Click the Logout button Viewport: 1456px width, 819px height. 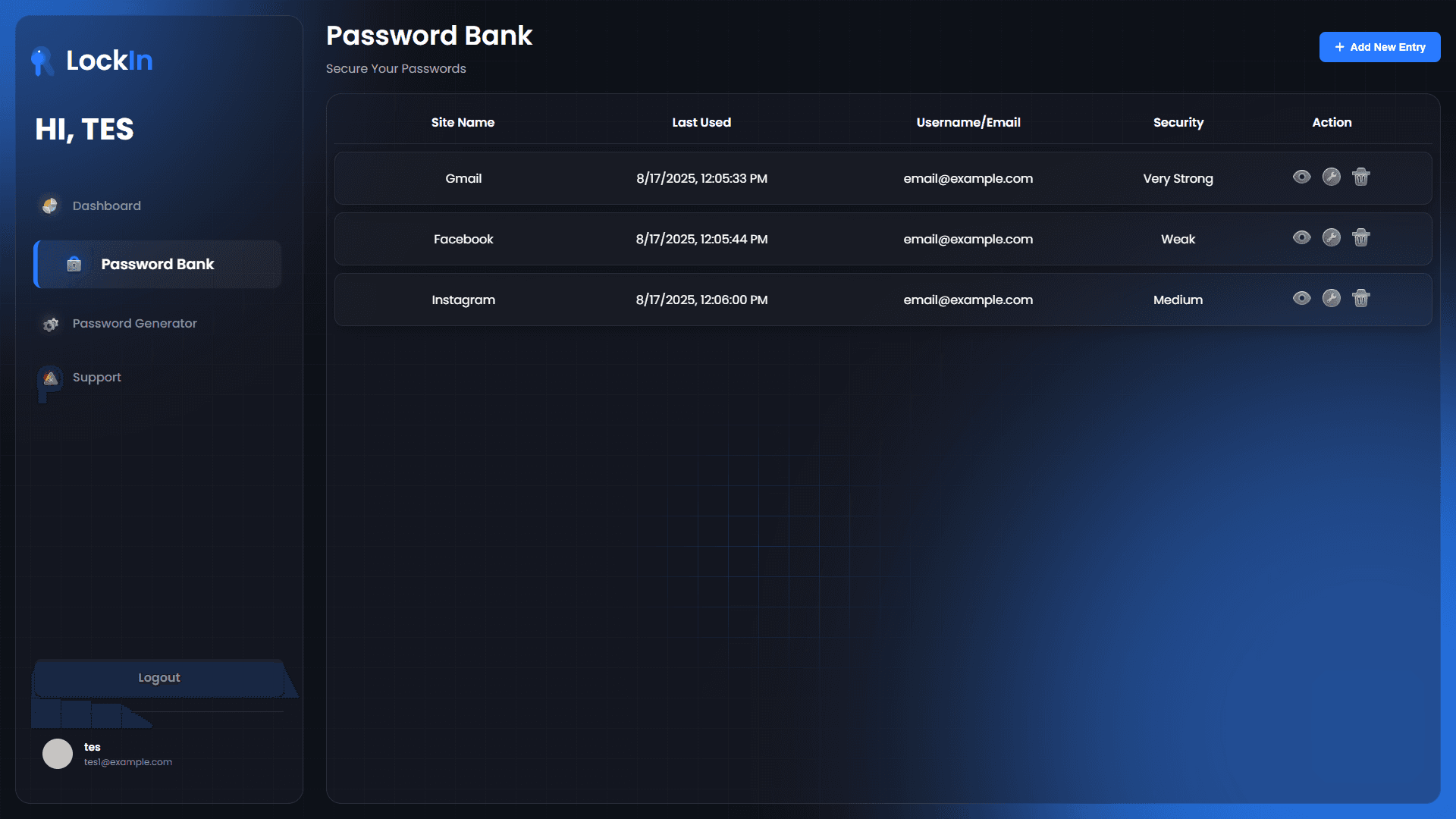point(159,677)
